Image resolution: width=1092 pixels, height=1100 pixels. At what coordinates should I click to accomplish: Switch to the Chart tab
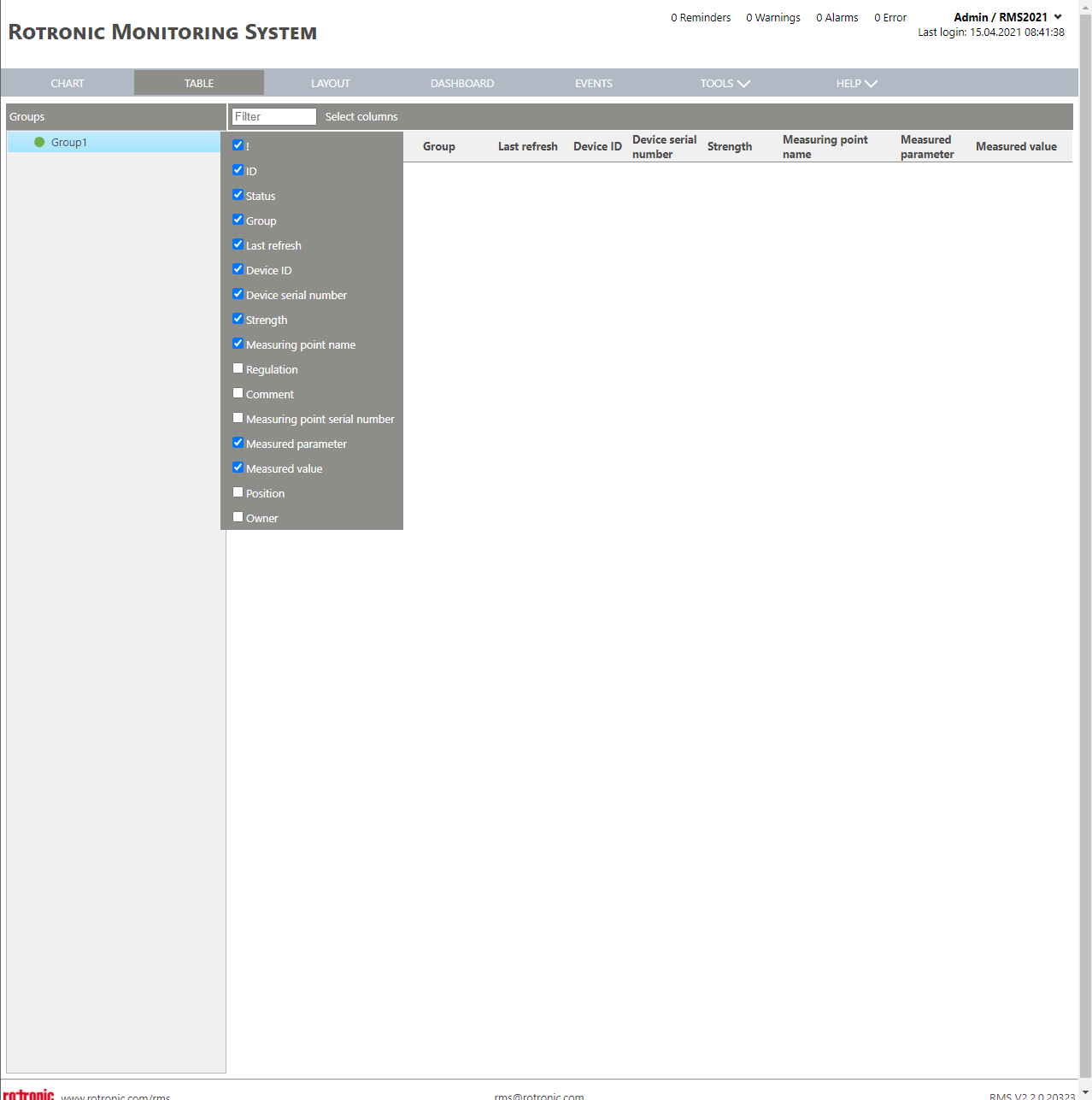68,83
